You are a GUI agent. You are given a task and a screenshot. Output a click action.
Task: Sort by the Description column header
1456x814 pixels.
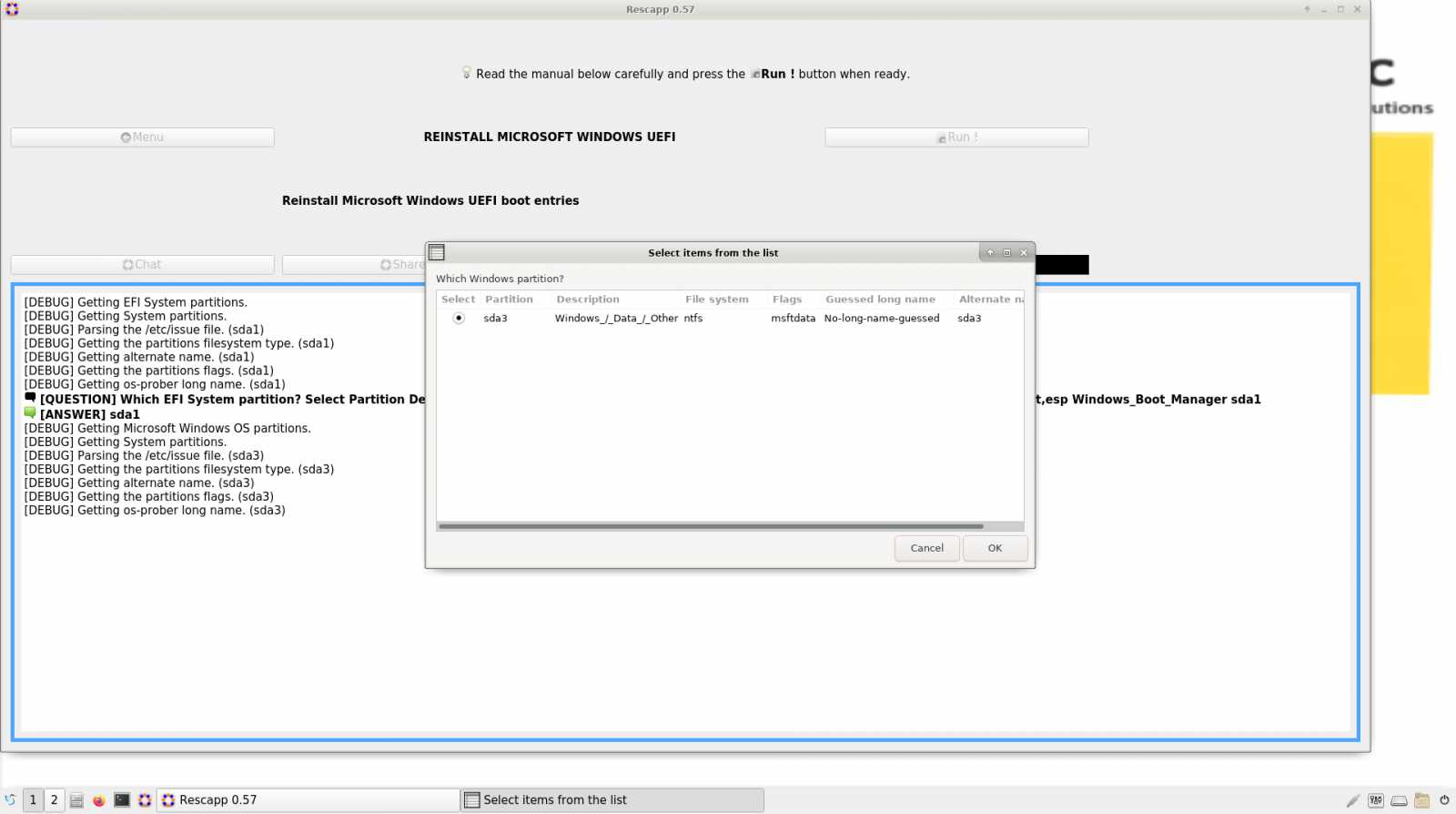[x=588, y=300]
